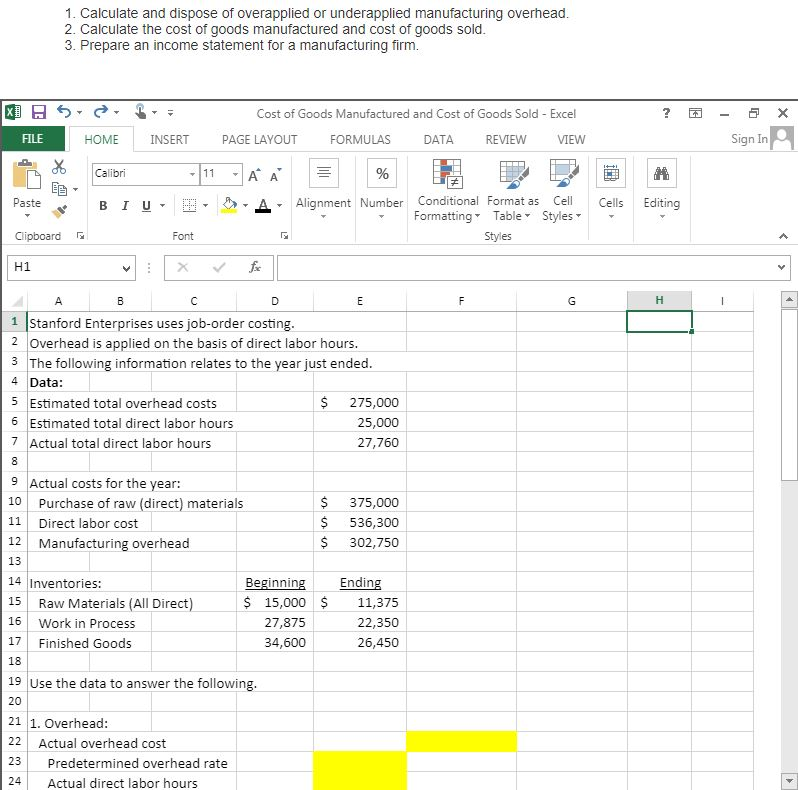
Task: Open the Font dialog launcher
Action: (284, 235)
